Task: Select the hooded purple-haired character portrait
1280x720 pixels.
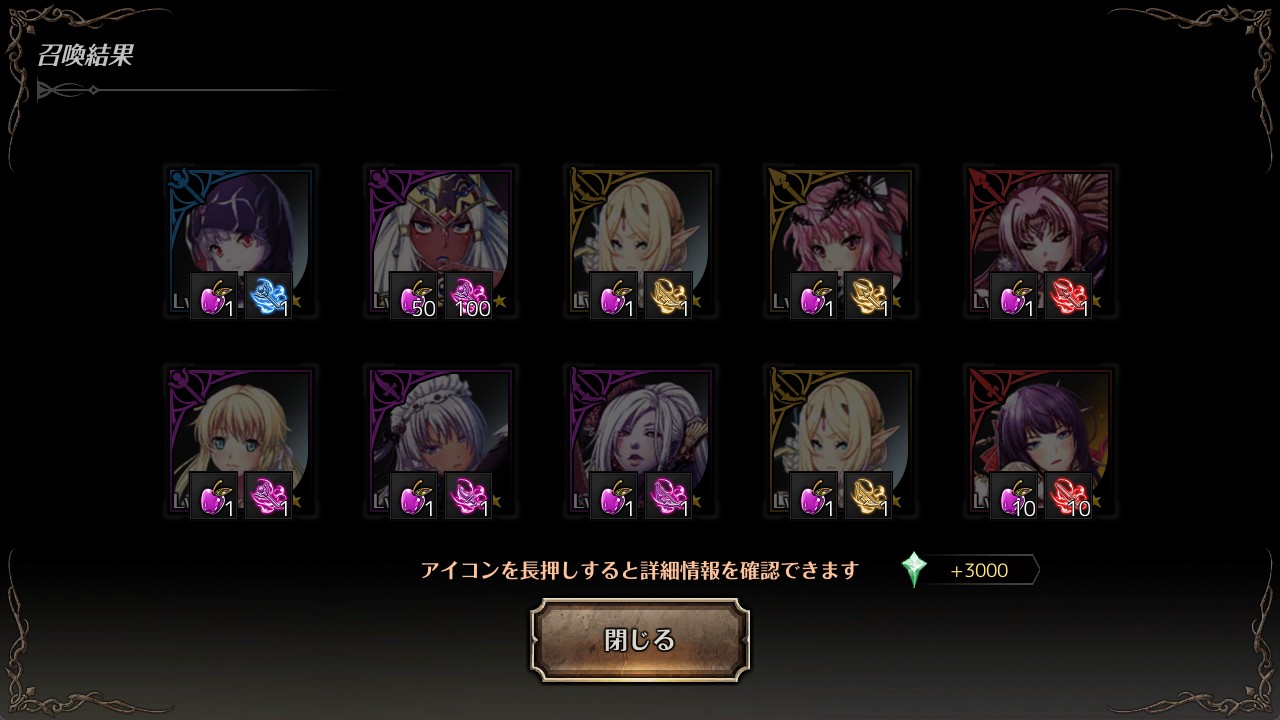Action: tap(240, 241)
